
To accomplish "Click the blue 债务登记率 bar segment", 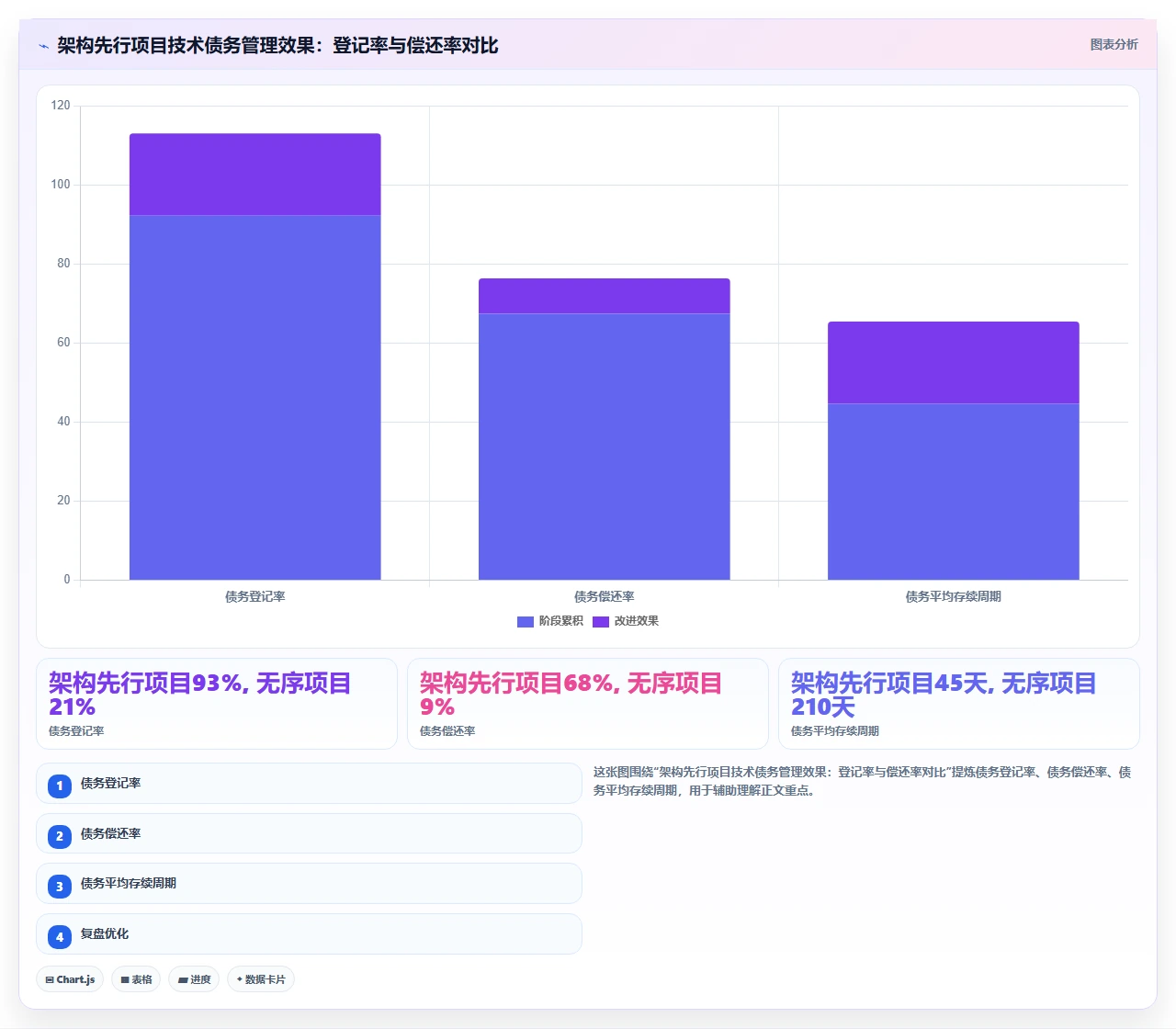I will click(254, 397).
